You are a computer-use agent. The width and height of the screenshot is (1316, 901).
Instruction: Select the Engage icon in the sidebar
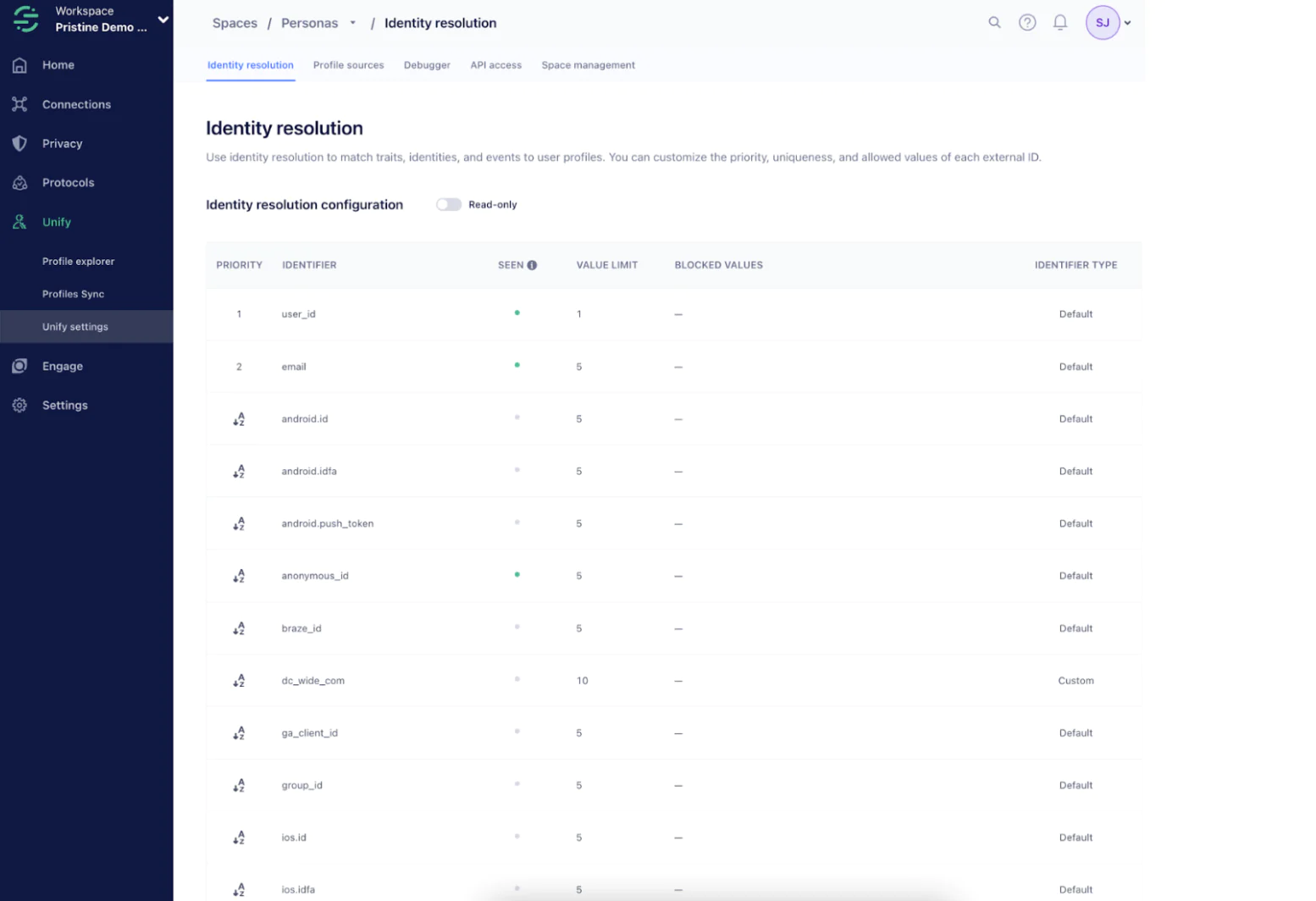click(19, 366)
